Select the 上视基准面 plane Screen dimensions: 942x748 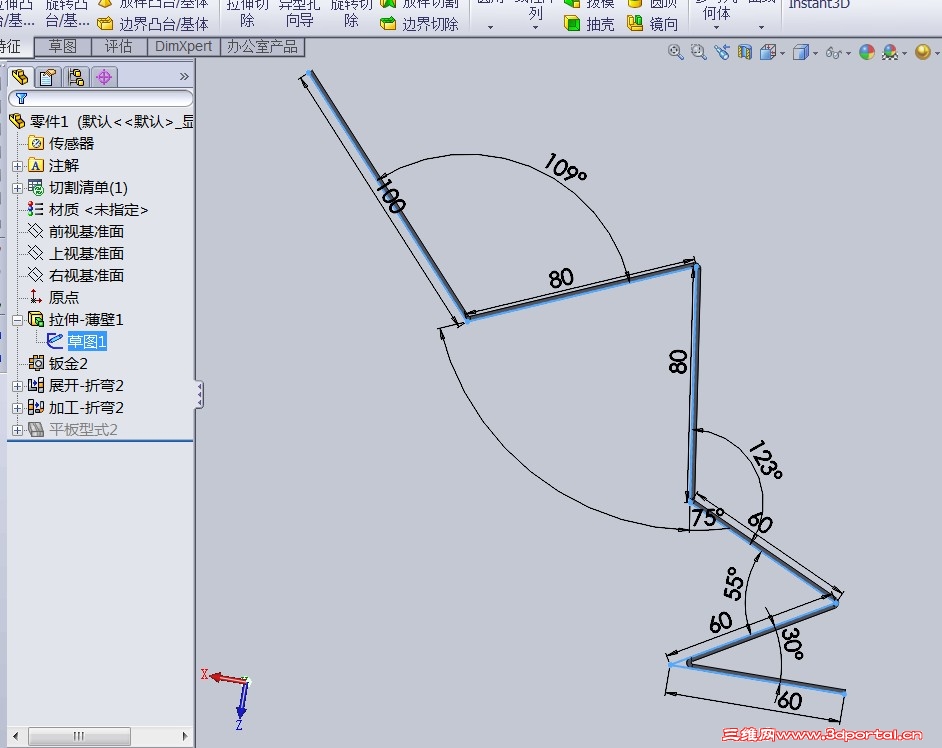[76, 254]
